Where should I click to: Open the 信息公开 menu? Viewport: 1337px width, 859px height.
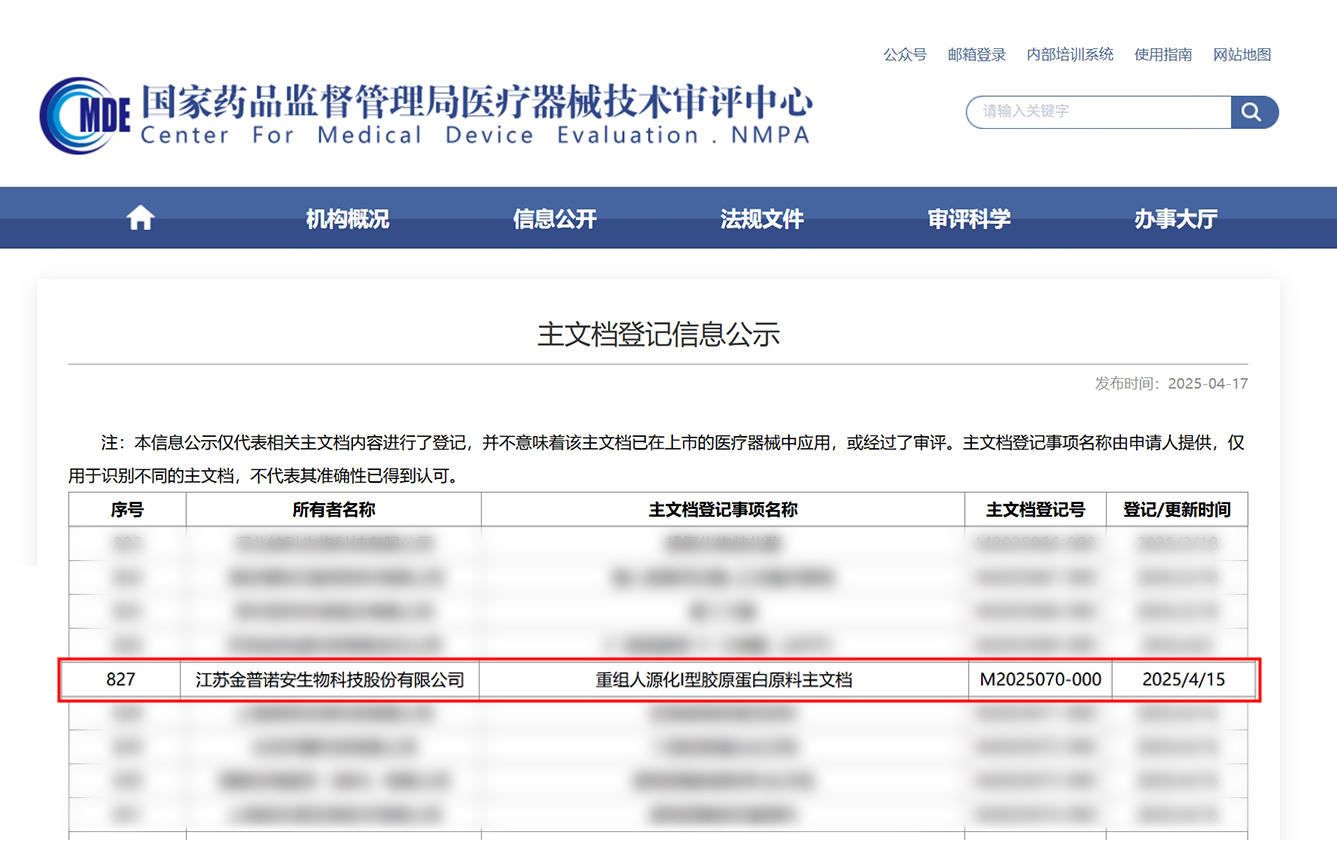click(554, 219)
